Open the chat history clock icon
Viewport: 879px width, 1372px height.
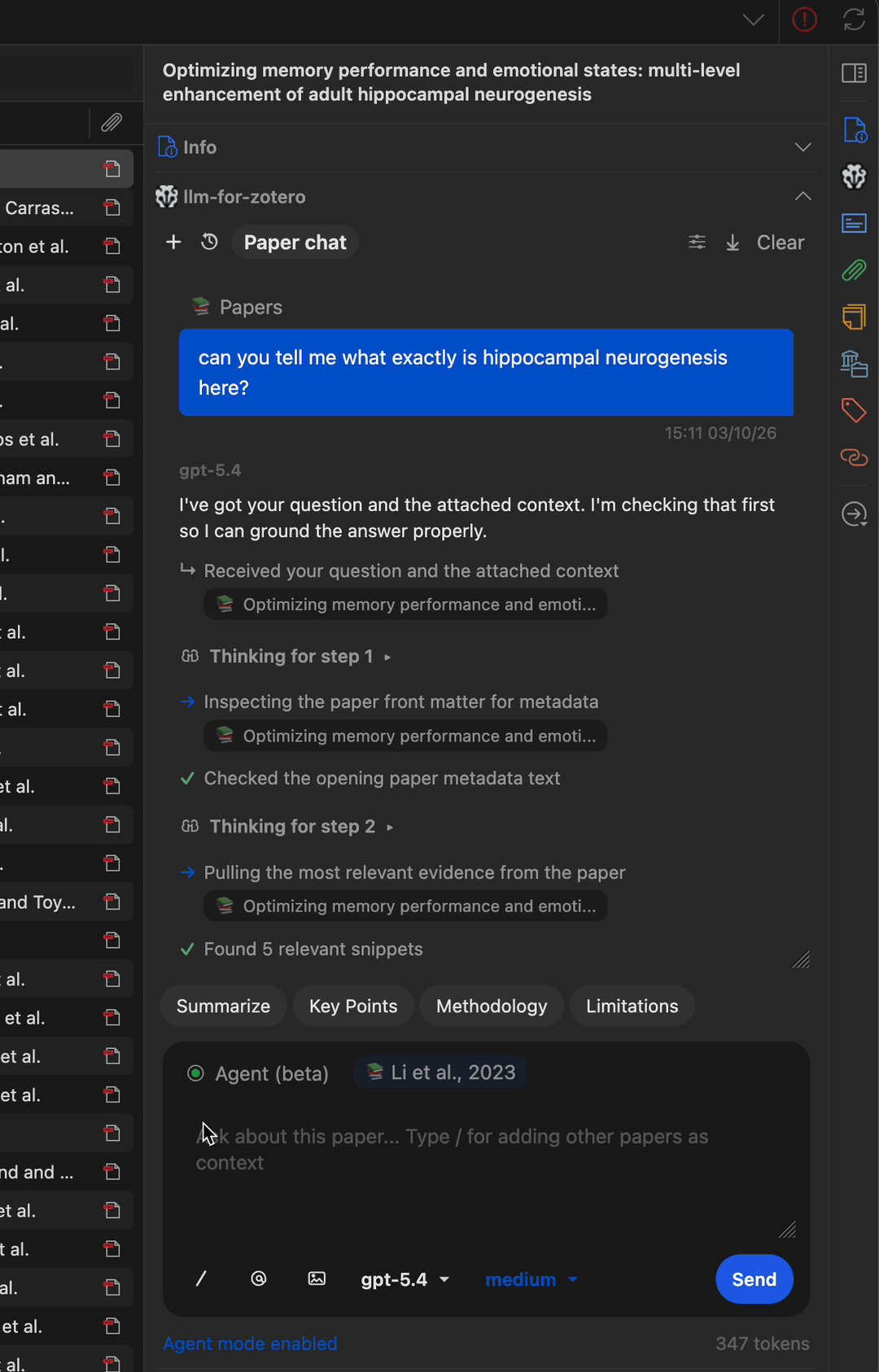point(209,242)
